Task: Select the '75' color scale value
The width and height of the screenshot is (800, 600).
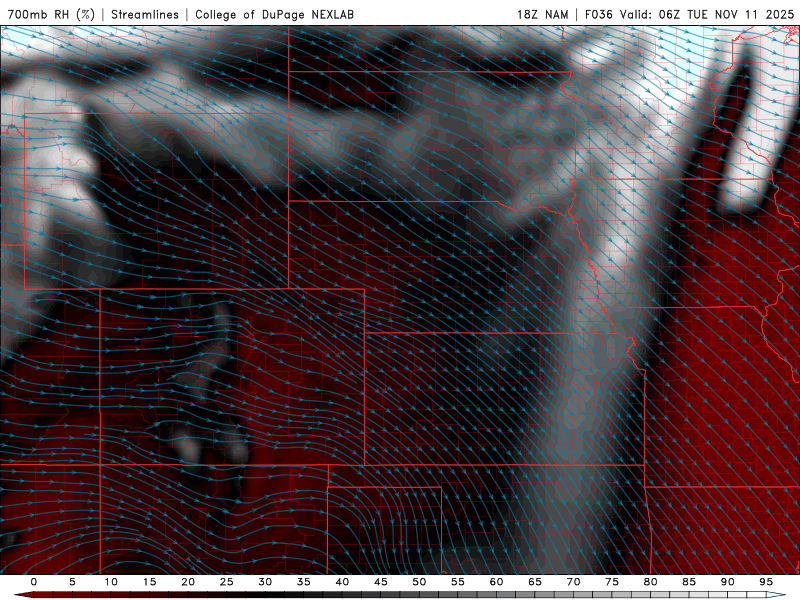Action: point(612,582)
